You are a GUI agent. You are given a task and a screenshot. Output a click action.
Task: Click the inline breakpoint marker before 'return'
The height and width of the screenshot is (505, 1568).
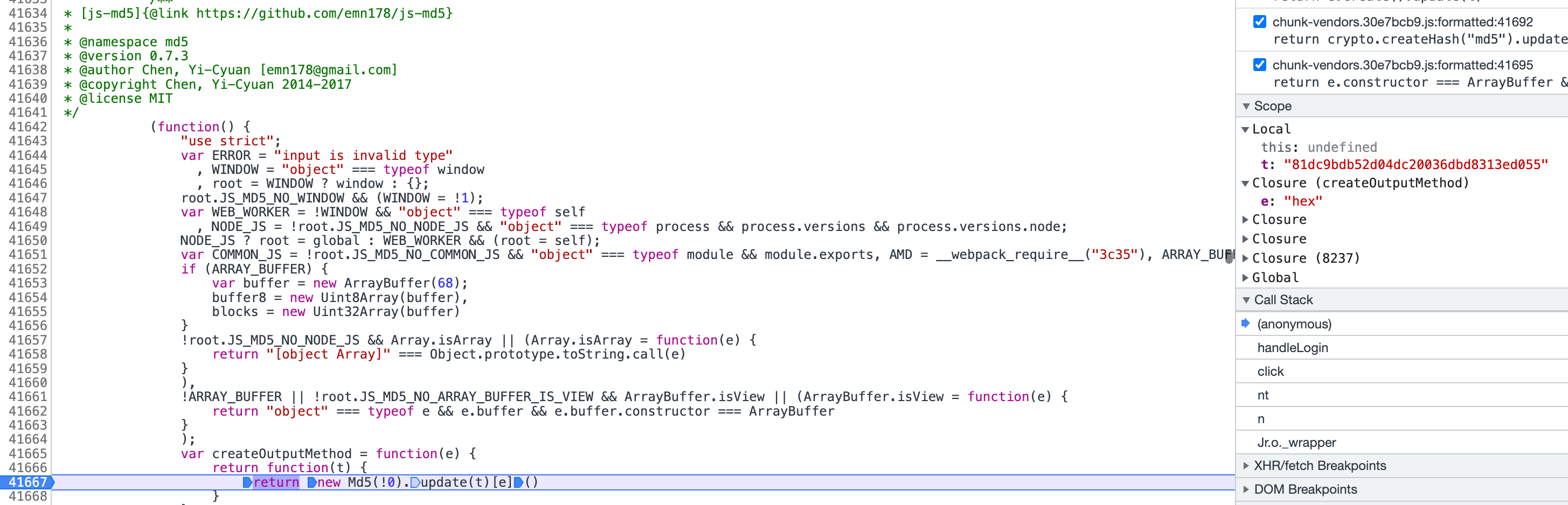pos(247,482)
